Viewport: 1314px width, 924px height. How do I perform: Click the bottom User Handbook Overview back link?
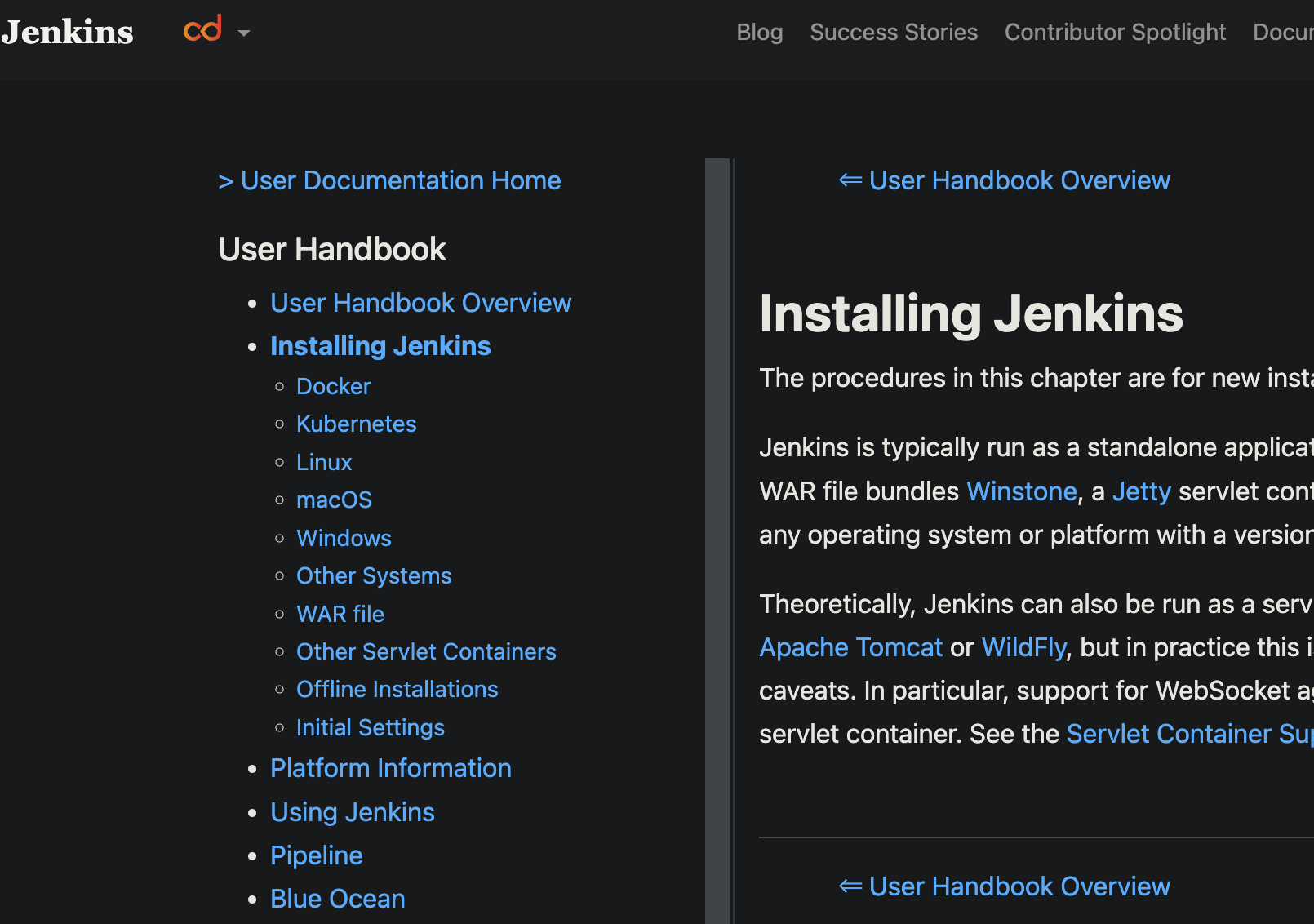[x=1005, y=886]
